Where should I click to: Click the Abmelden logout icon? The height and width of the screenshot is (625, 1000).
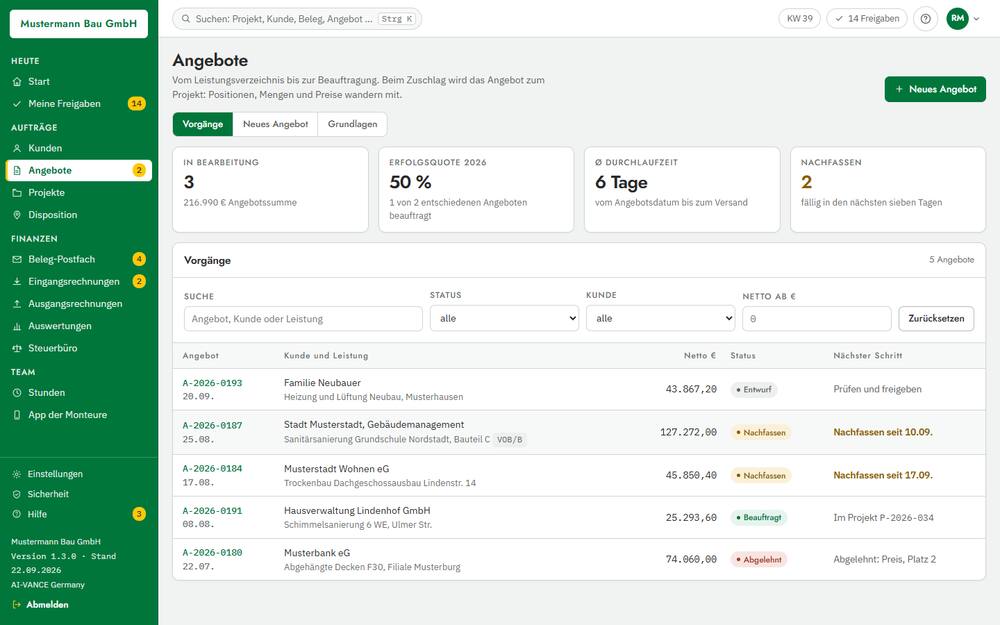[17, 605]
